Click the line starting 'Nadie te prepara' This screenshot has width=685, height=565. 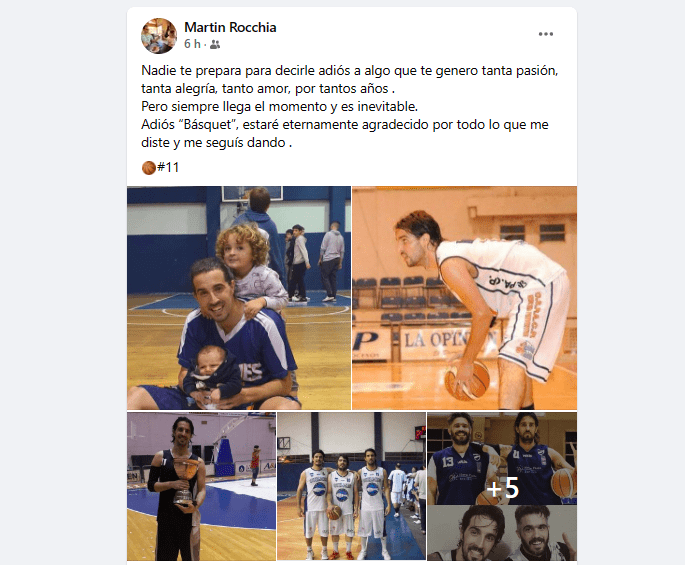coord(349,71)
